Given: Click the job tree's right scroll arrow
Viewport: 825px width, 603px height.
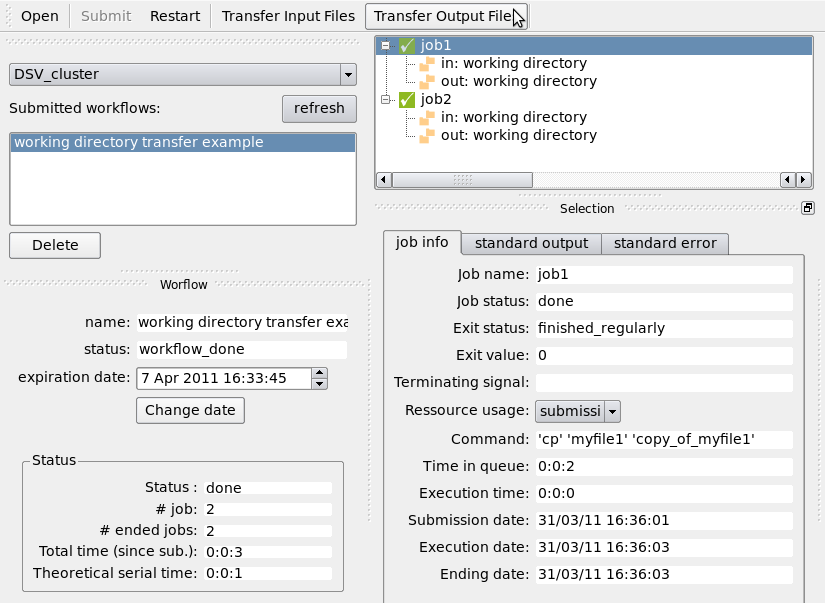Looking at the screenshot, I should pyautogui.click(x=804, y=180).
